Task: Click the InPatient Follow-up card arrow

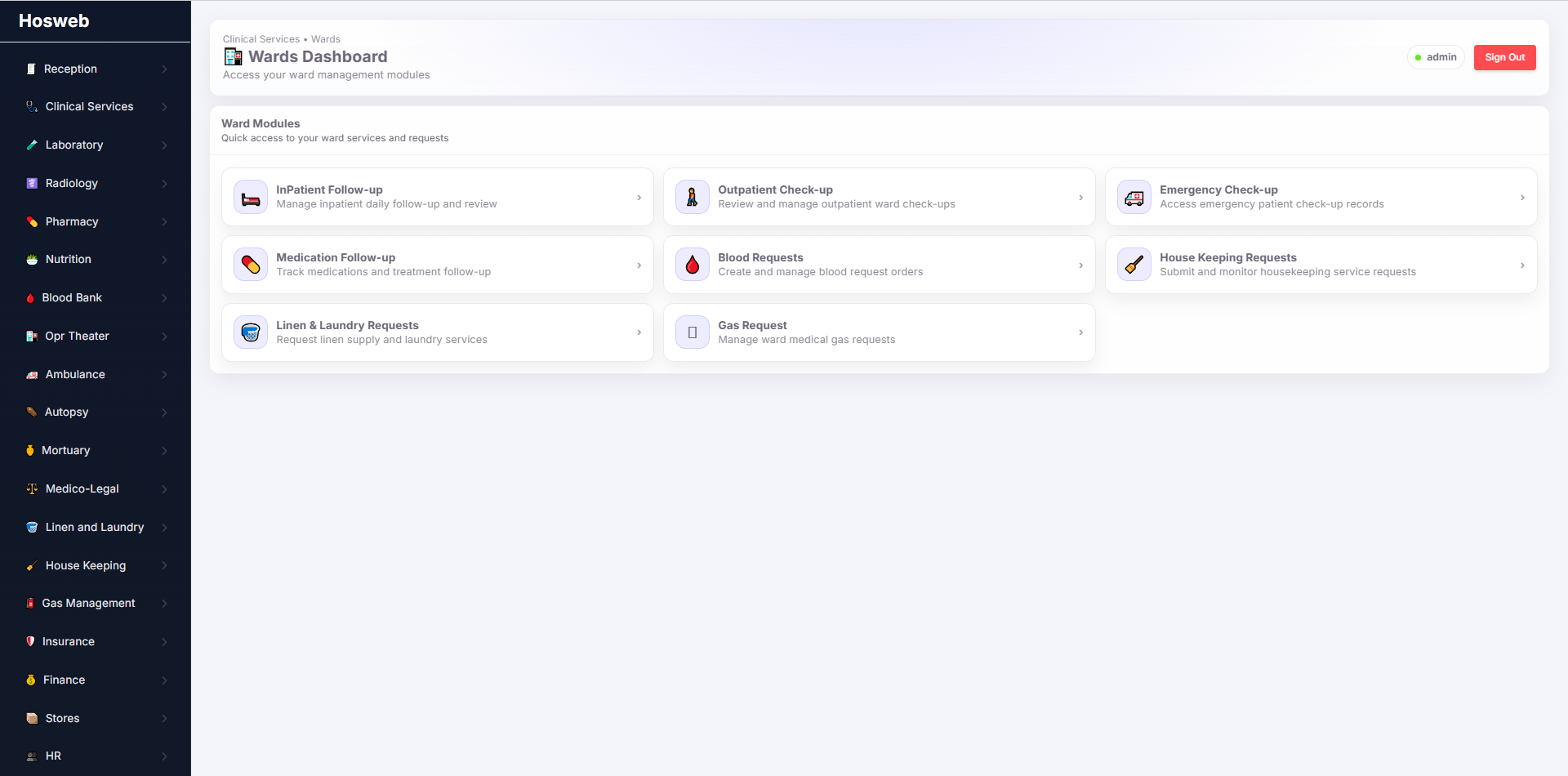Action: coord(639,198)
